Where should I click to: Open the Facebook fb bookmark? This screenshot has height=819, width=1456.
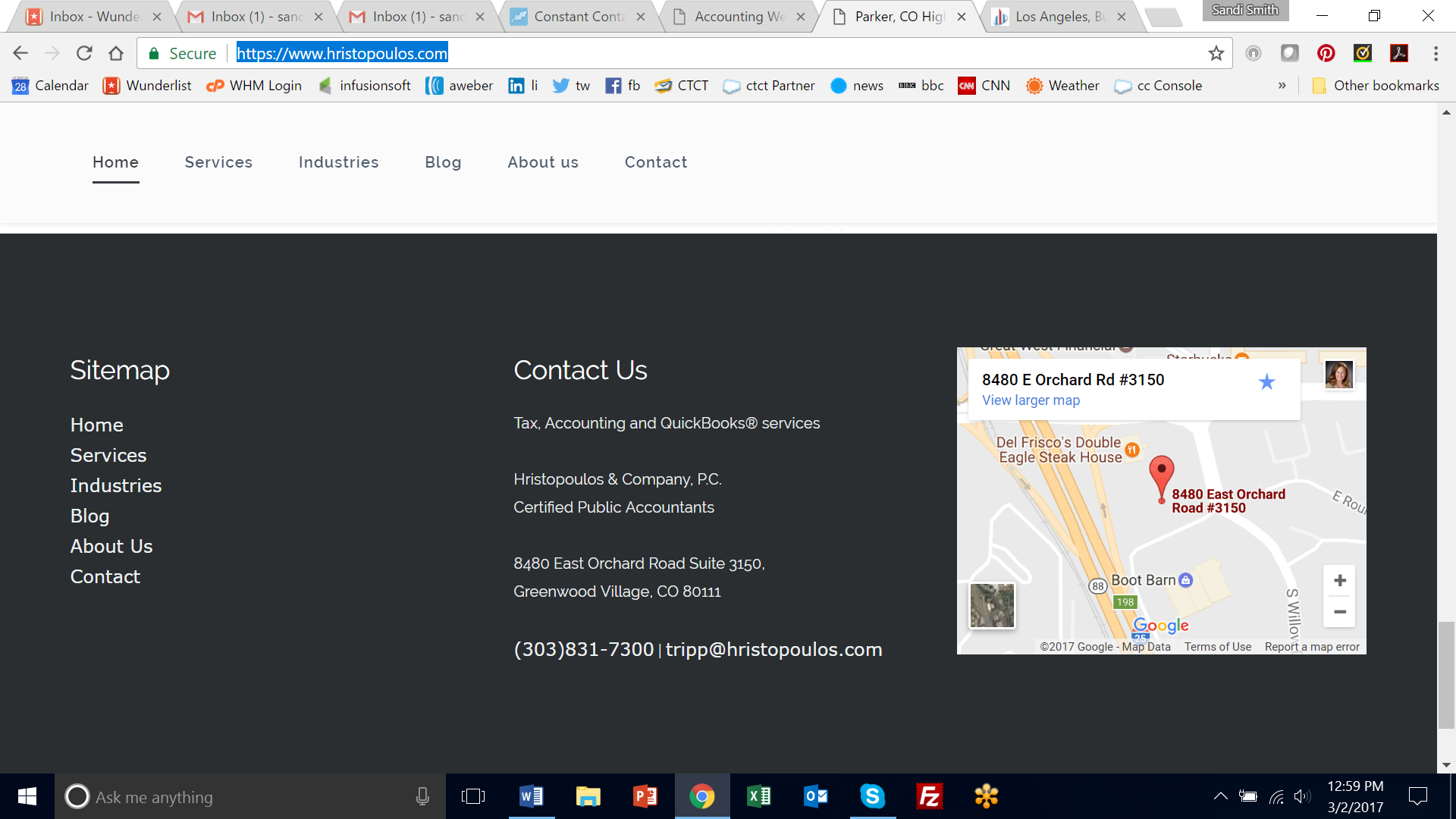(x=623, y=86)
